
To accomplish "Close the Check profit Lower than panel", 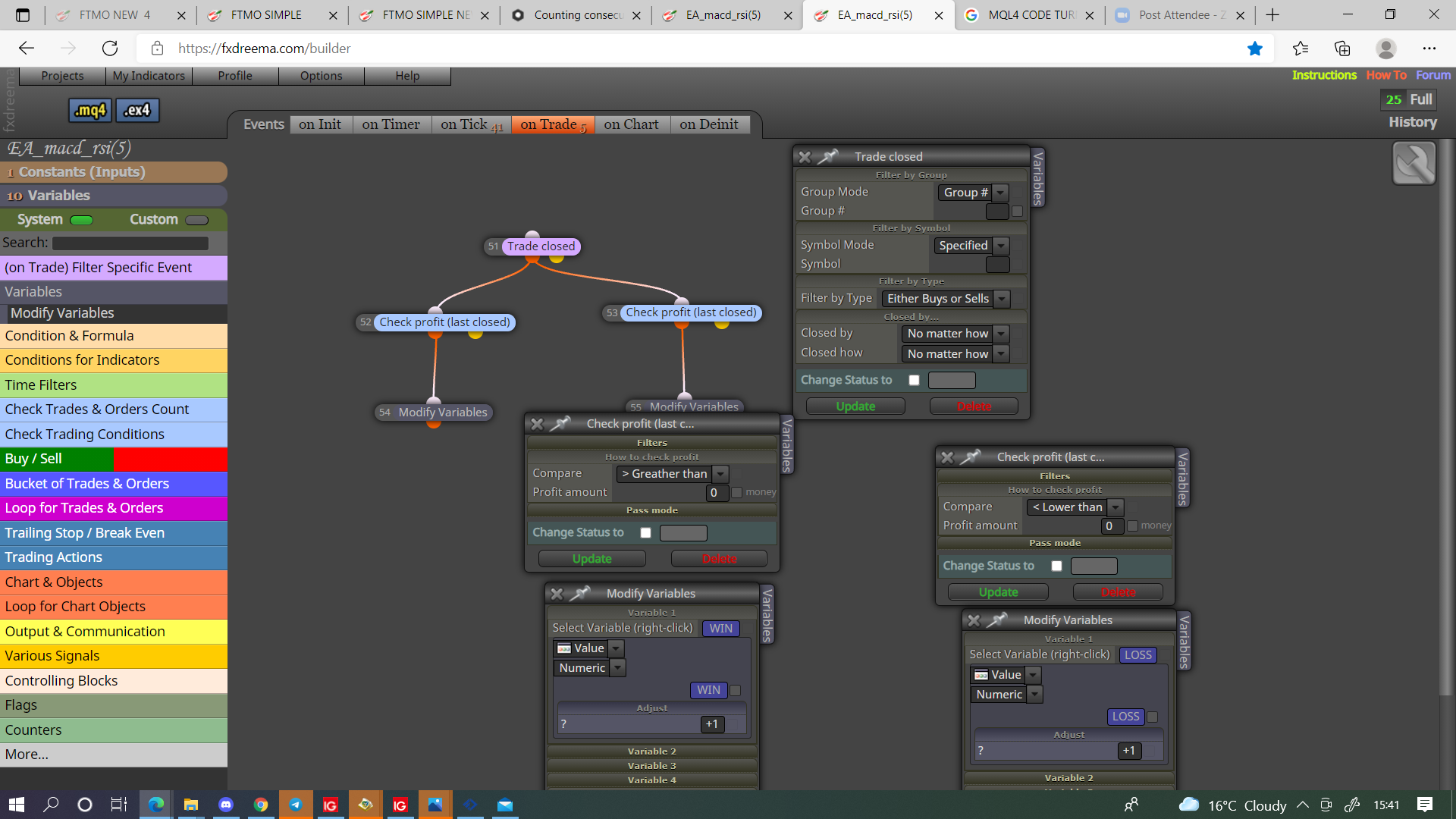I will pos(947,457).
